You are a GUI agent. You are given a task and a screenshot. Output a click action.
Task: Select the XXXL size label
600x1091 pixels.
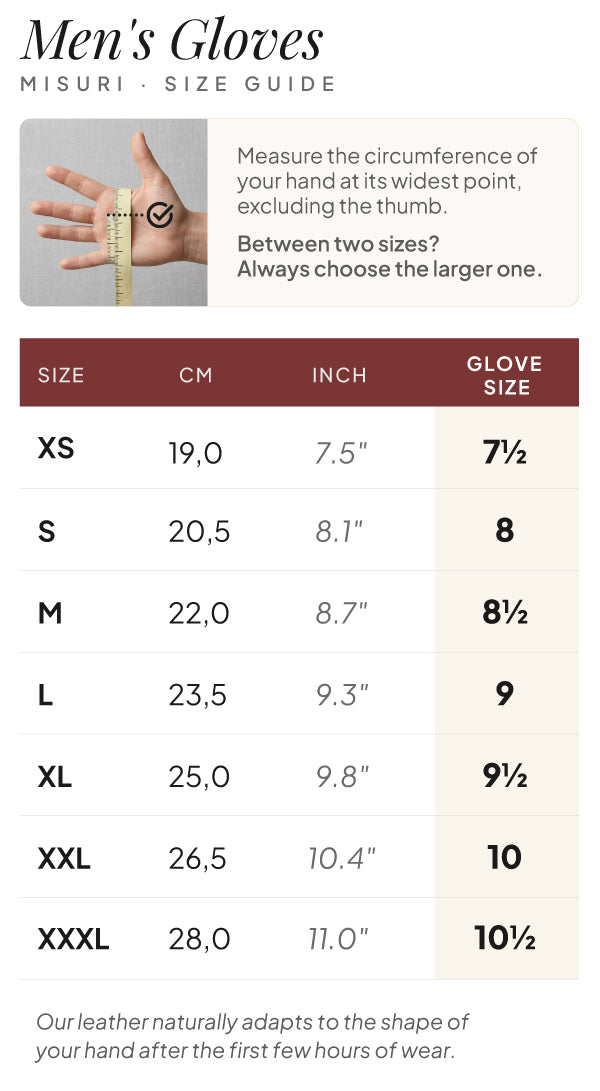[x=73, y=939]
